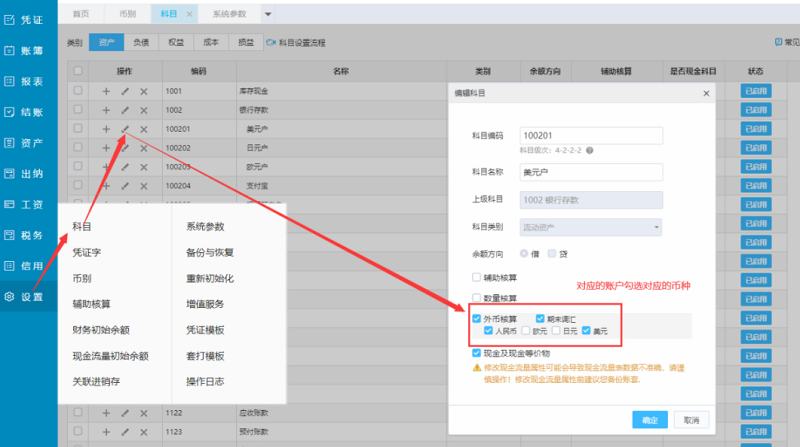Click the help icon beside 科目级次
The width and height of the screenshot is (800, 447).
tap(590, 151)
